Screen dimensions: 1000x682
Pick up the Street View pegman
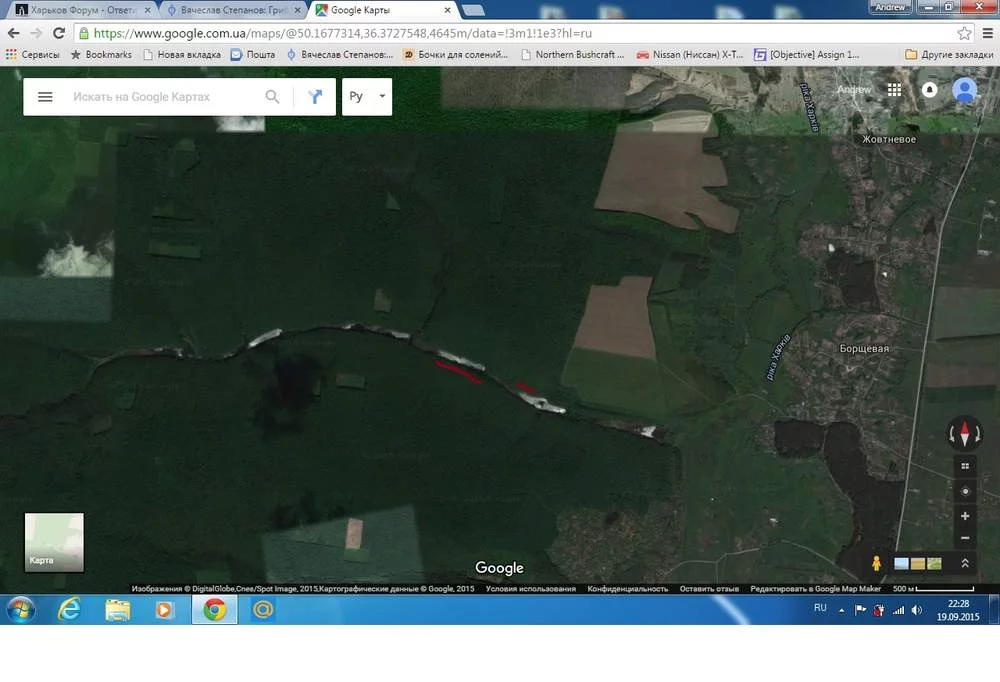point(876,563)
